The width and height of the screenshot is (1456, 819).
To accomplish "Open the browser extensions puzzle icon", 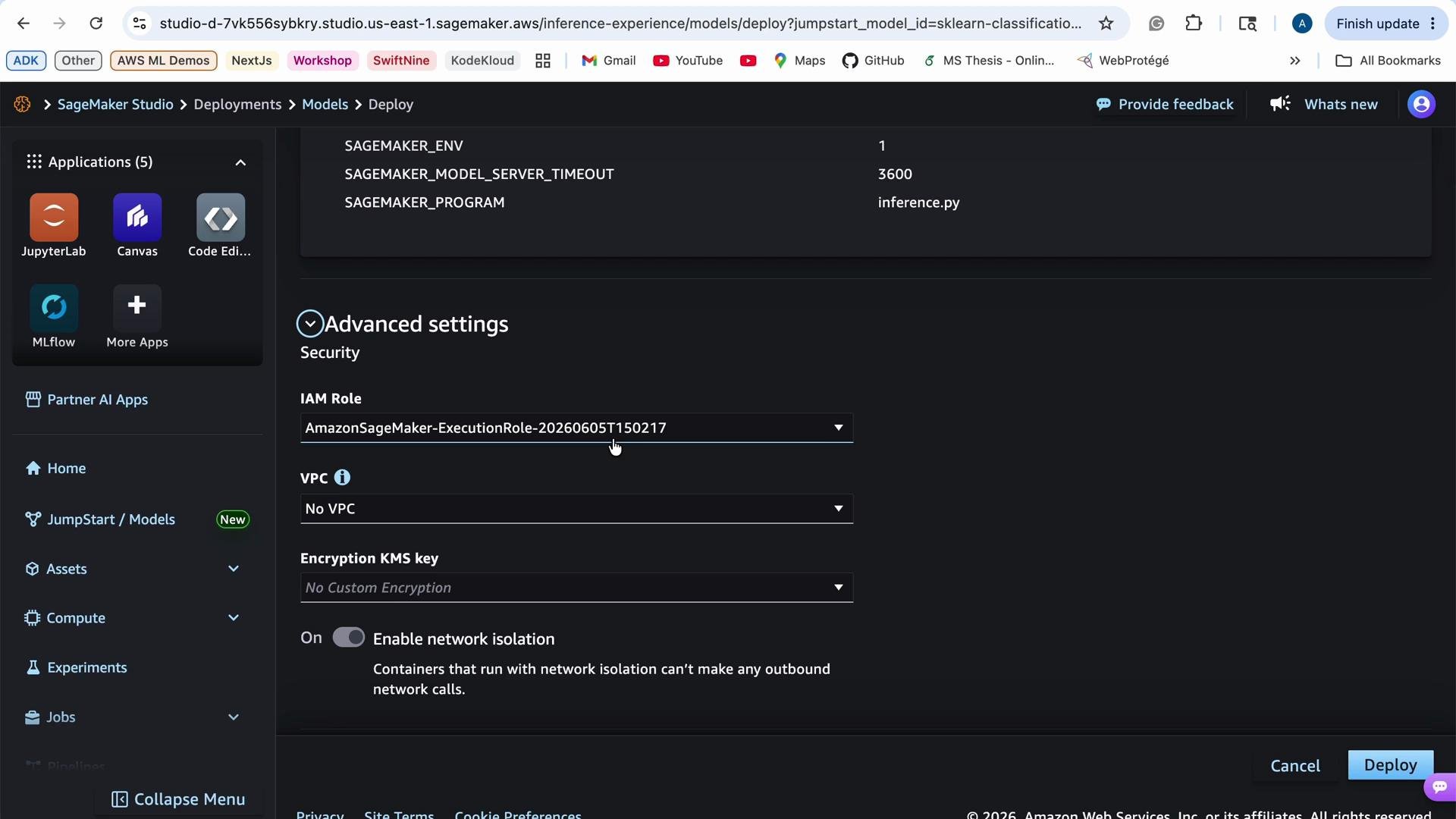I will 1194,24.
